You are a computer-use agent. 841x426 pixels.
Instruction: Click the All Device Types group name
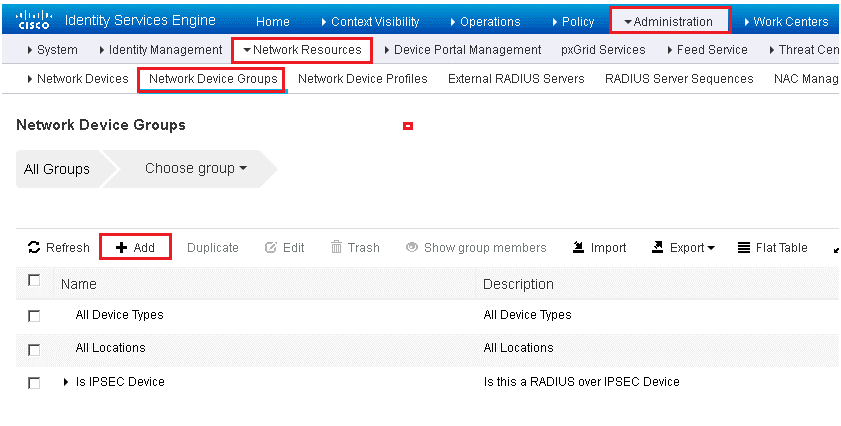point(119,315)
